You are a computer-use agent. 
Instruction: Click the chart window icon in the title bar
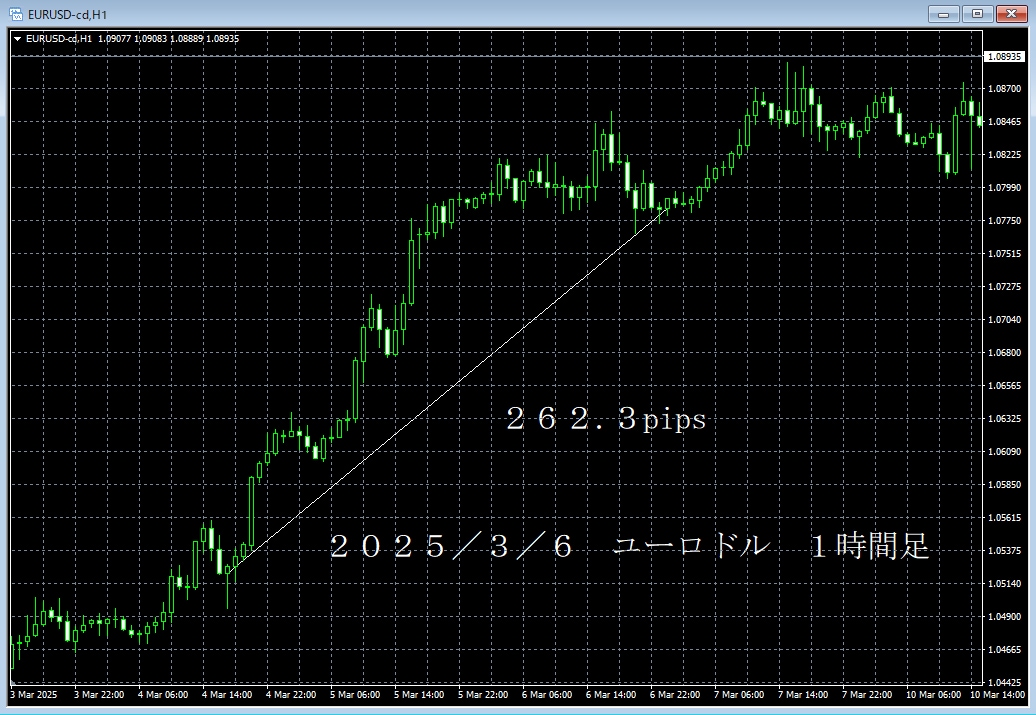click(x=16, y=14)
